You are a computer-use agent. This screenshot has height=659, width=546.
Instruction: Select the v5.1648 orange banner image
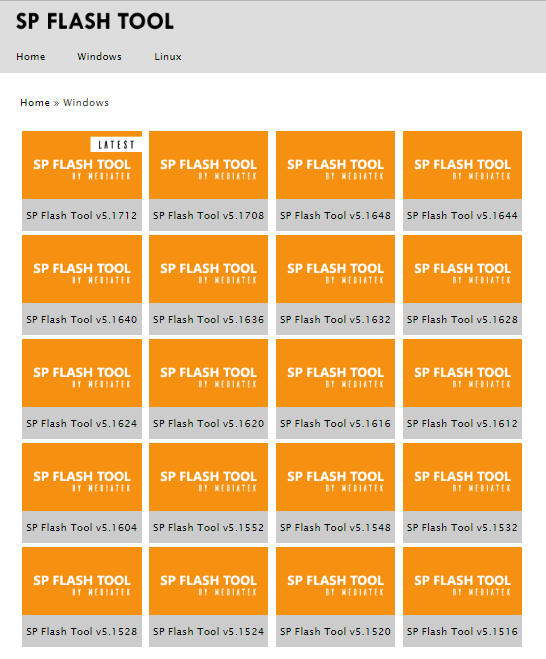coord(335,165)
